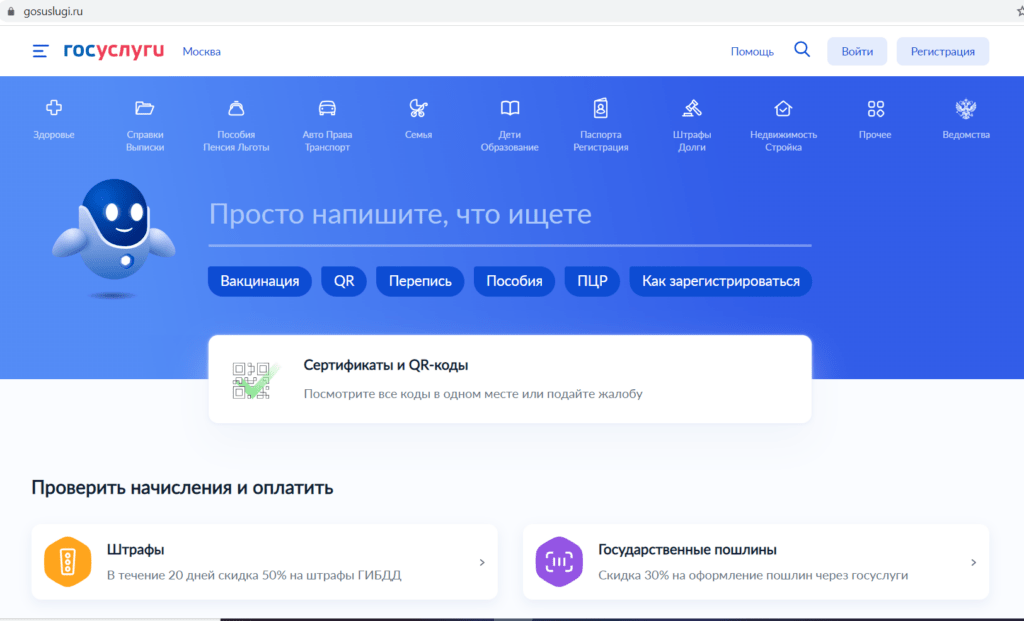Open the Авто Права Транспорт car icon
1024x621 pixels.
coord(327,108)
